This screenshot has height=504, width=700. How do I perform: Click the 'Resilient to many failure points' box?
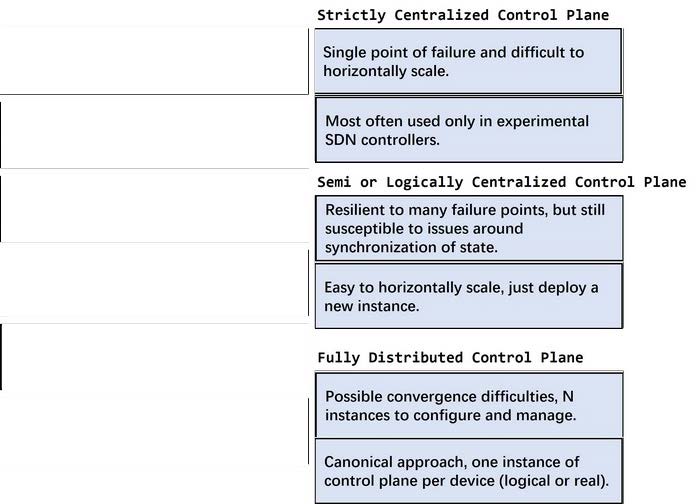[x=468, y=228]
